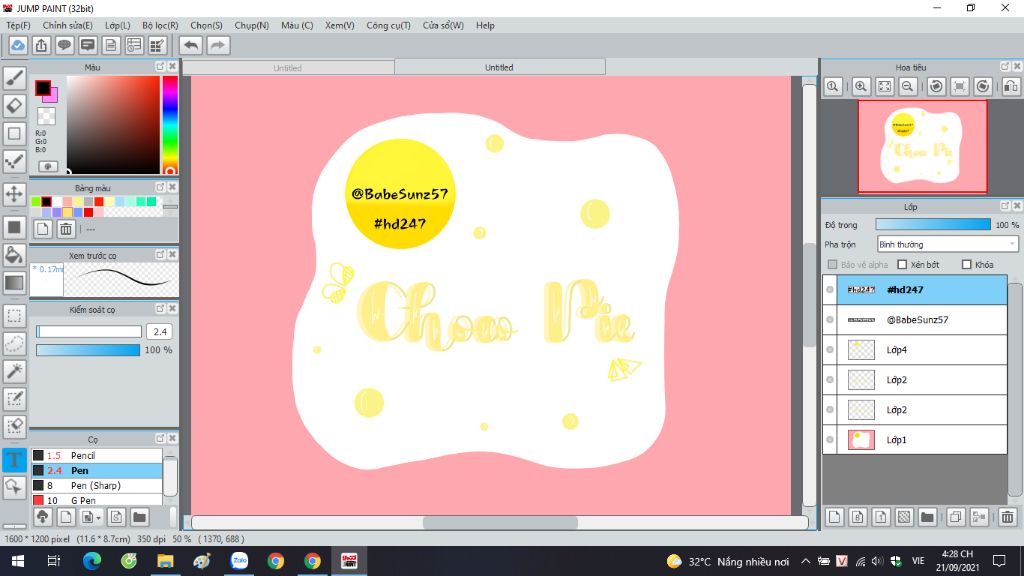The width and height of the screenshot is (1024, 576).
Task: Select the Magic Wand tool
Action: [14, 371]
